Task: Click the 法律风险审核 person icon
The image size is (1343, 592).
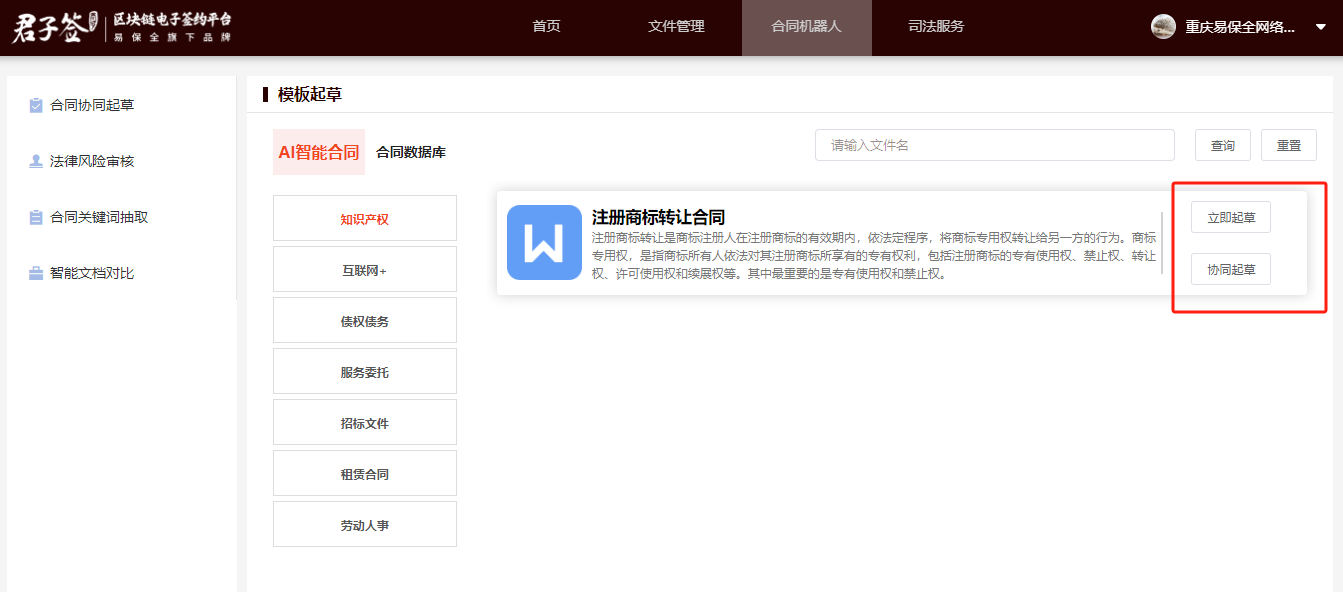Action: [36, 161]
